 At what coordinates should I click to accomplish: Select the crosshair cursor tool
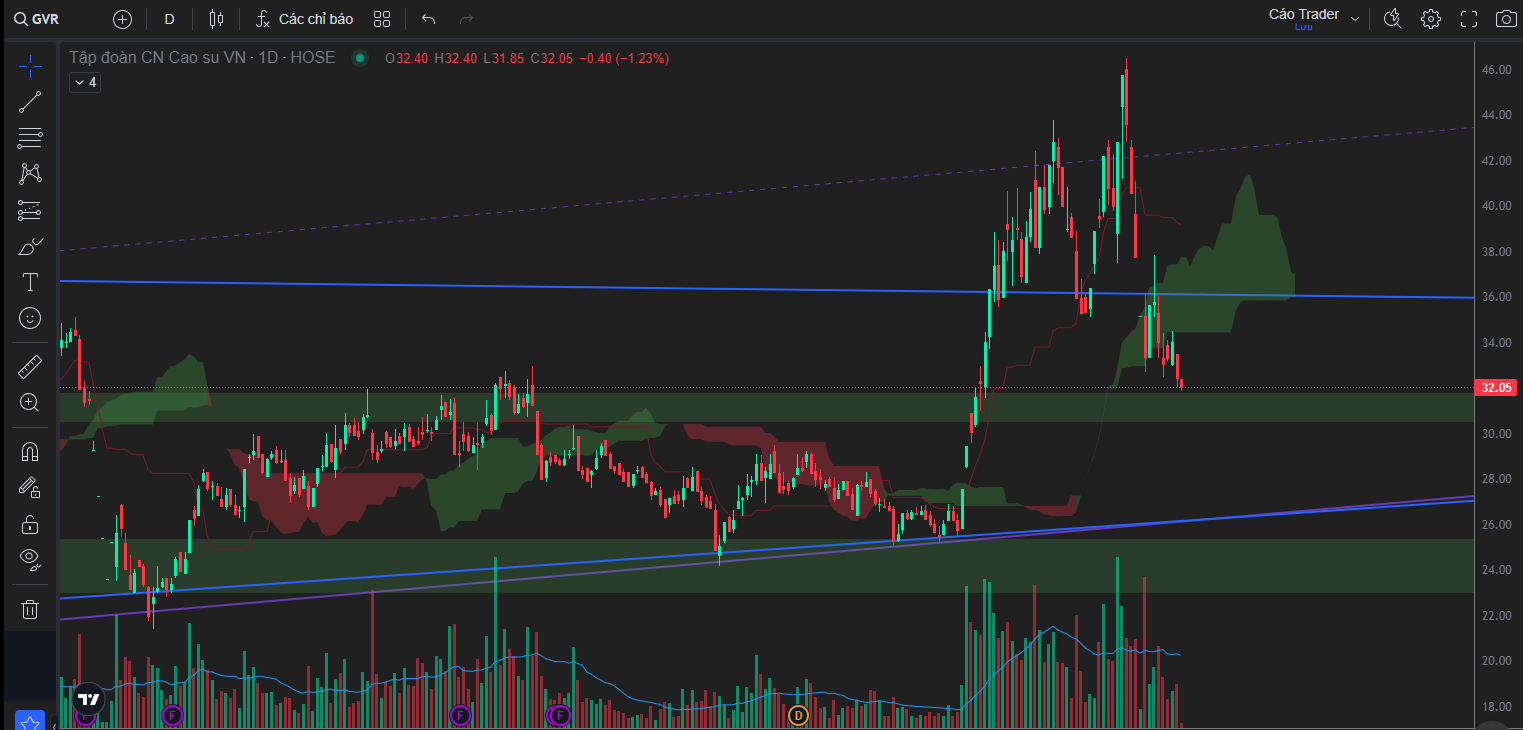tap(30, 66)
